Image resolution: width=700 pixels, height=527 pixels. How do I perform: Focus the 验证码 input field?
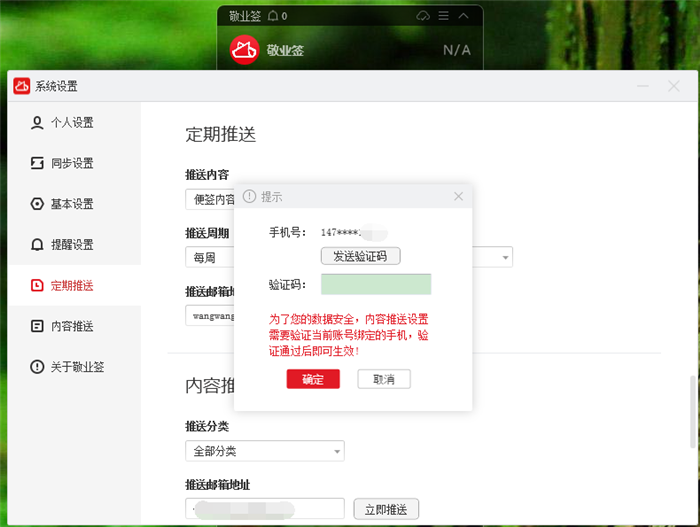tap(376, 284)
